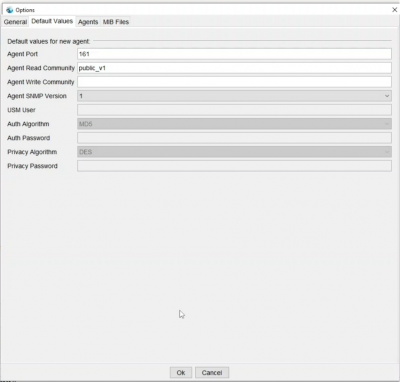This screenshot has width=400, height=382.
Task: Focus the Agent Write Community field
Action: 234,82
